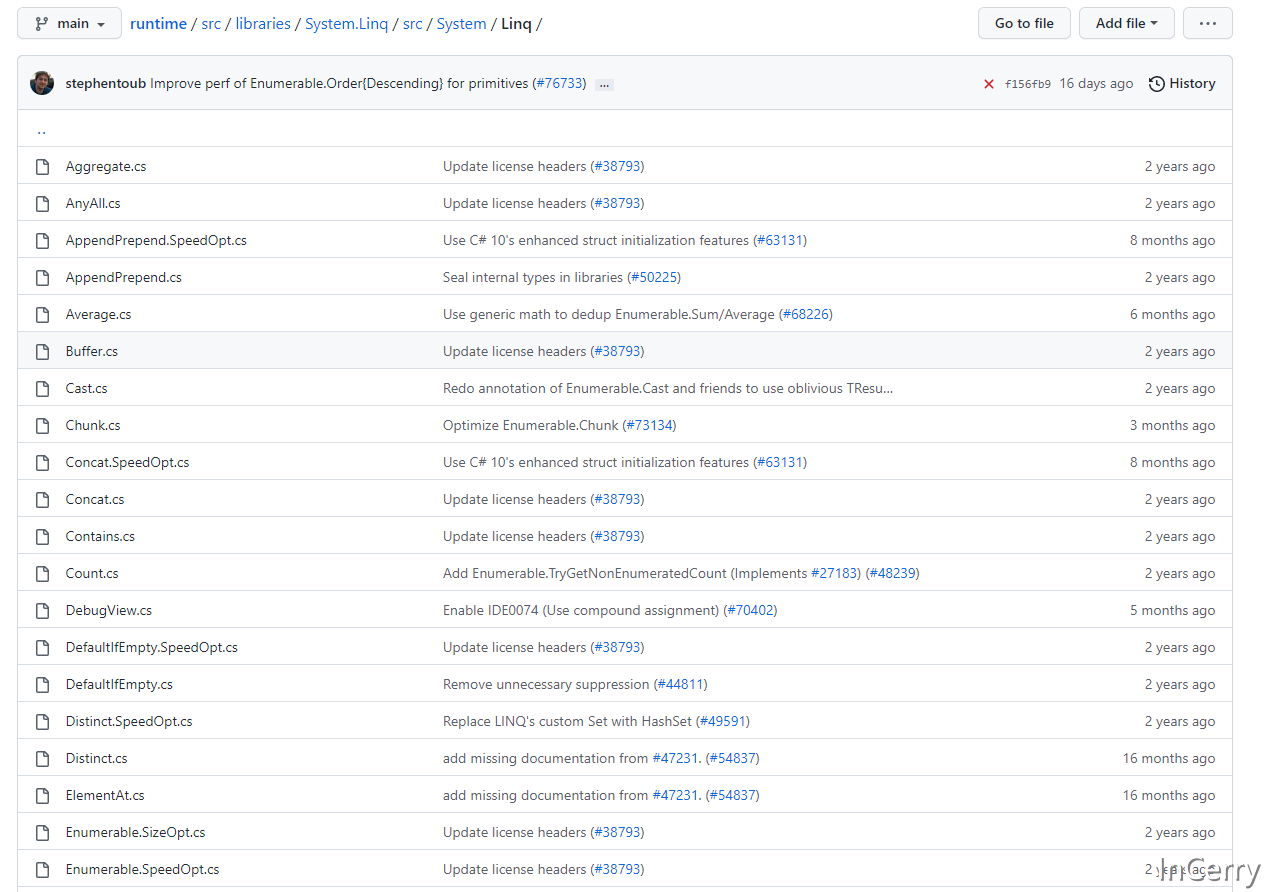Screen dimensions: 1266x892
Task: Expand the commit message ellipsis
Action: (x=603, y=85)
